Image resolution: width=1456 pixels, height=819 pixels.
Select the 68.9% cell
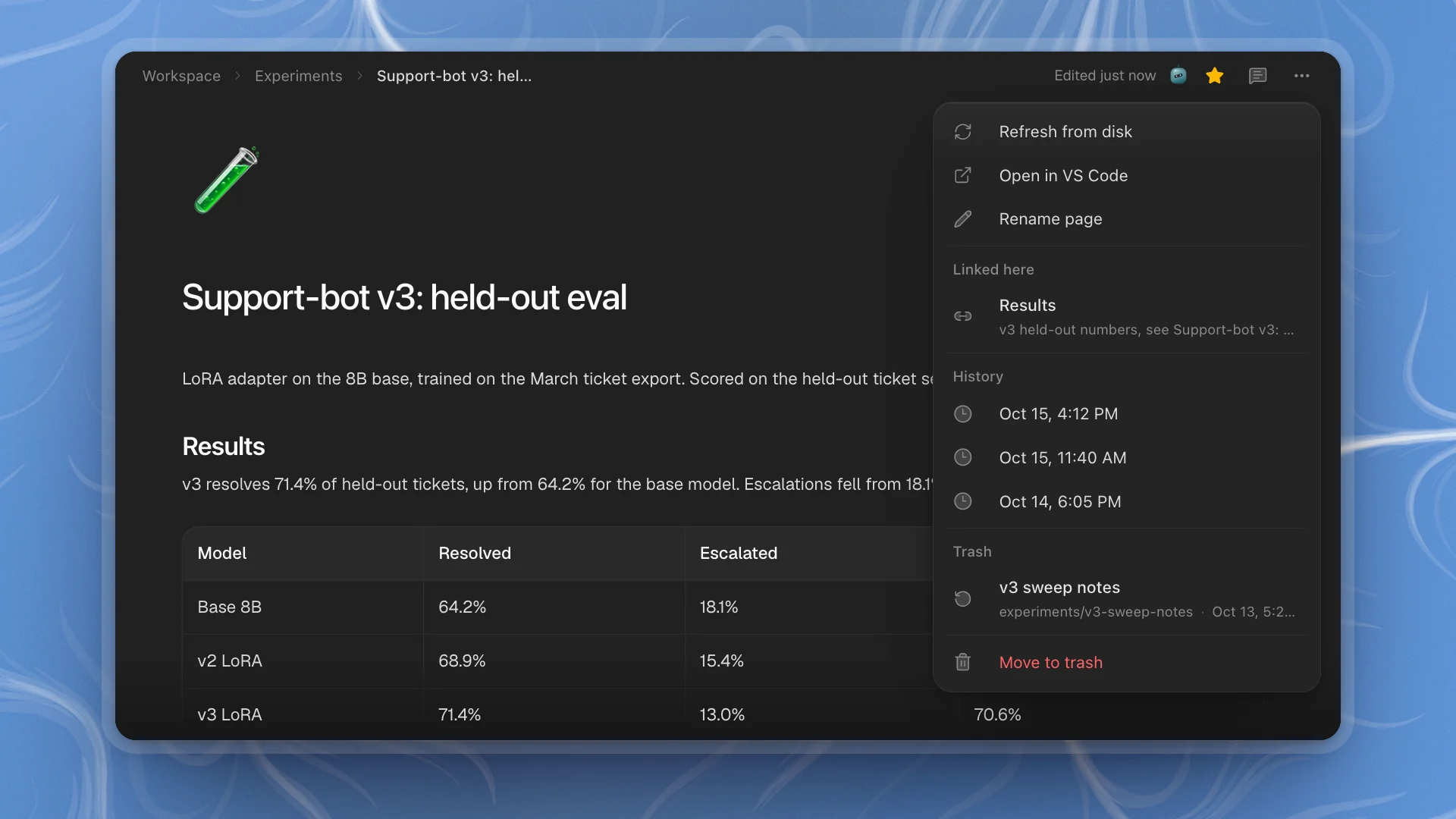click(554, 661)
